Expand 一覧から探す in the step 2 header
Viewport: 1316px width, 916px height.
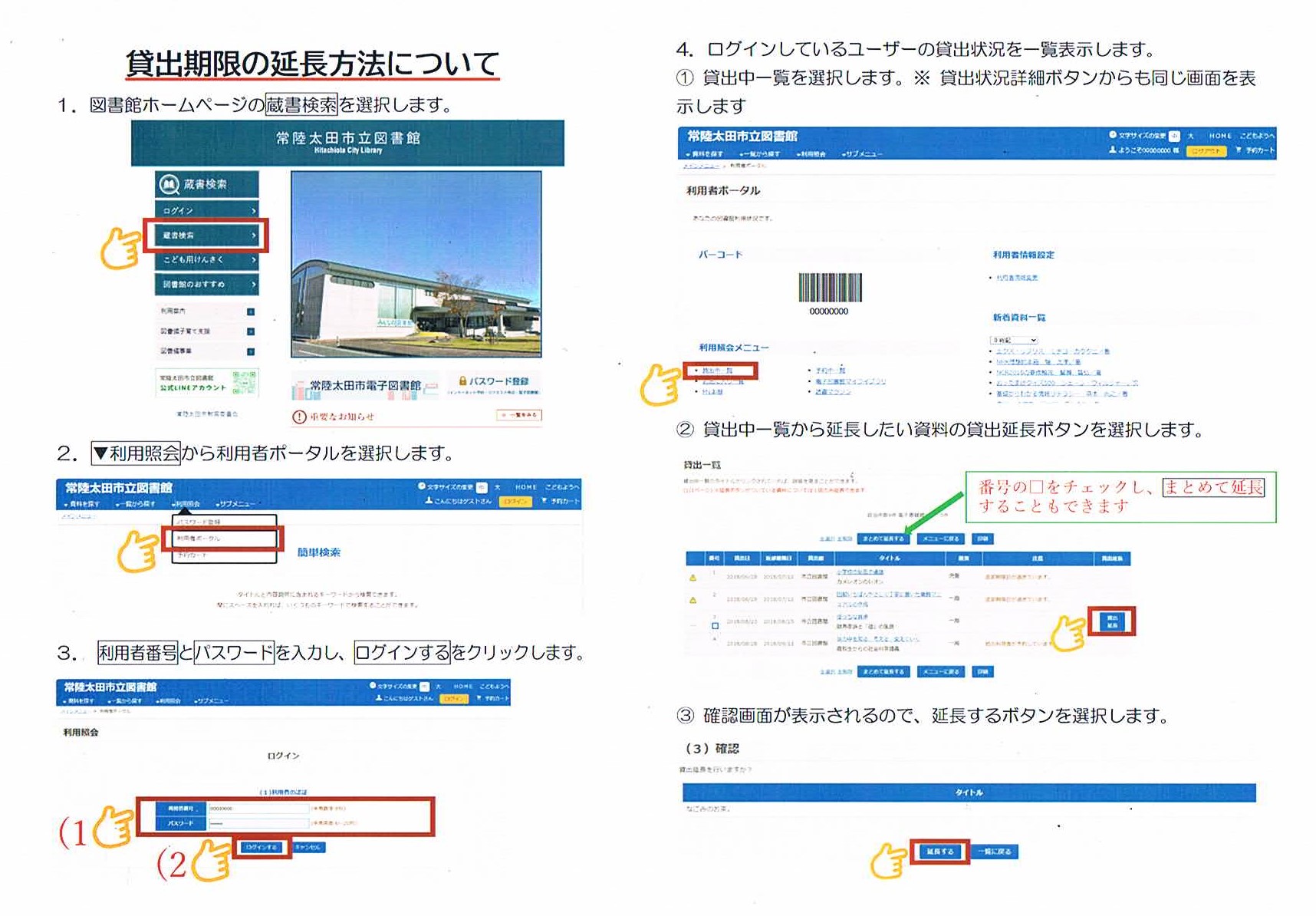tap(135, 504)
